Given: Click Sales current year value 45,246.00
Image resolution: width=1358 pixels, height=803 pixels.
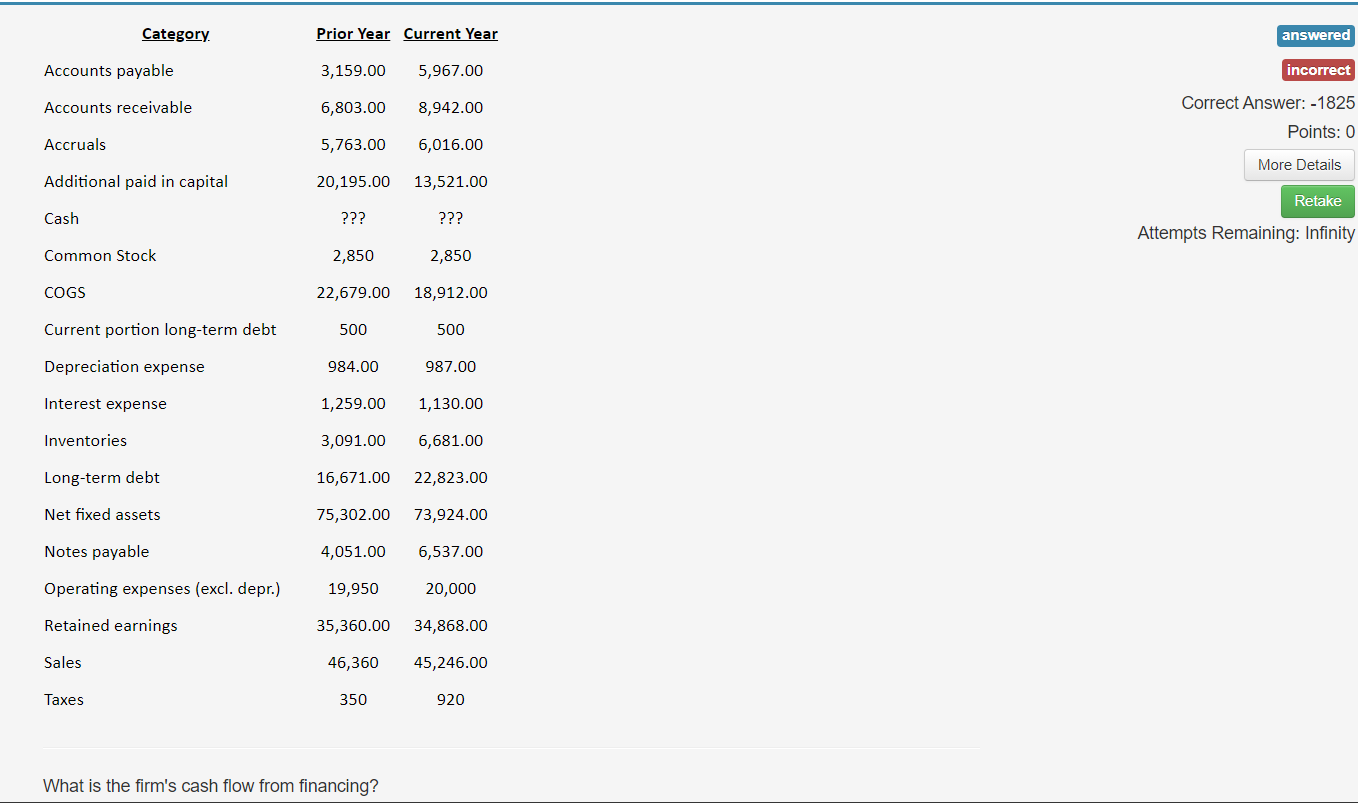Looking at the screenshot, I should 451,663.
